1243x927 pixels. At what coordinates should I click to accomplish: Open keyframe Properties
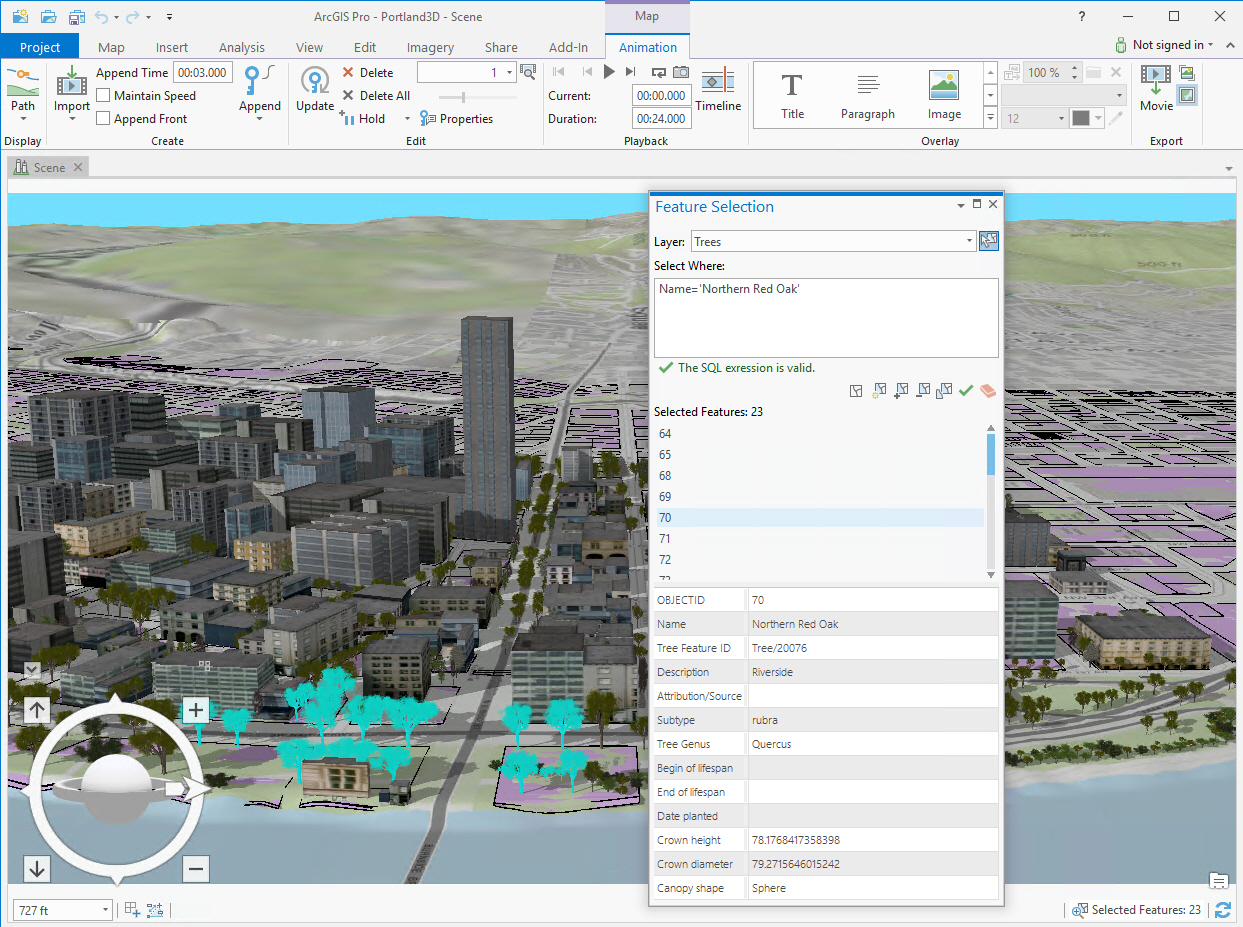(x=457, y=119)
